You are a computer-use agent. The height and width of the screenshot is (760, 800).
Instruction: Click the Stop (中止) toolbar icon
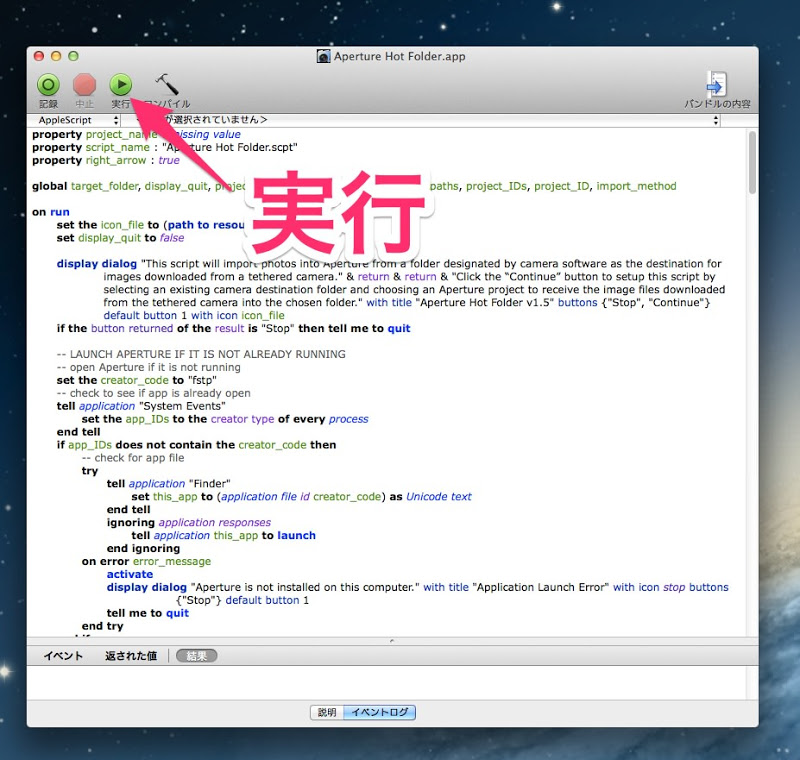pos(84,85)
